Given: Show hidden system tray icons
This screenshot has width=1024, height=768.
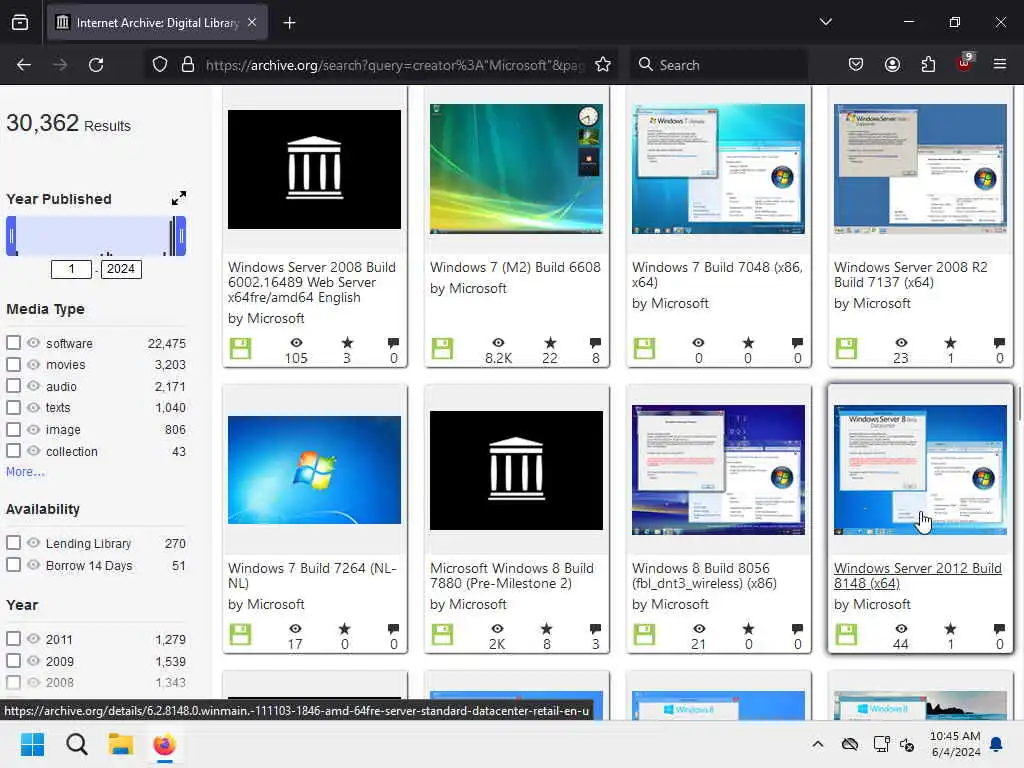Looking at the screenshot, I should (x=818, y=744).
